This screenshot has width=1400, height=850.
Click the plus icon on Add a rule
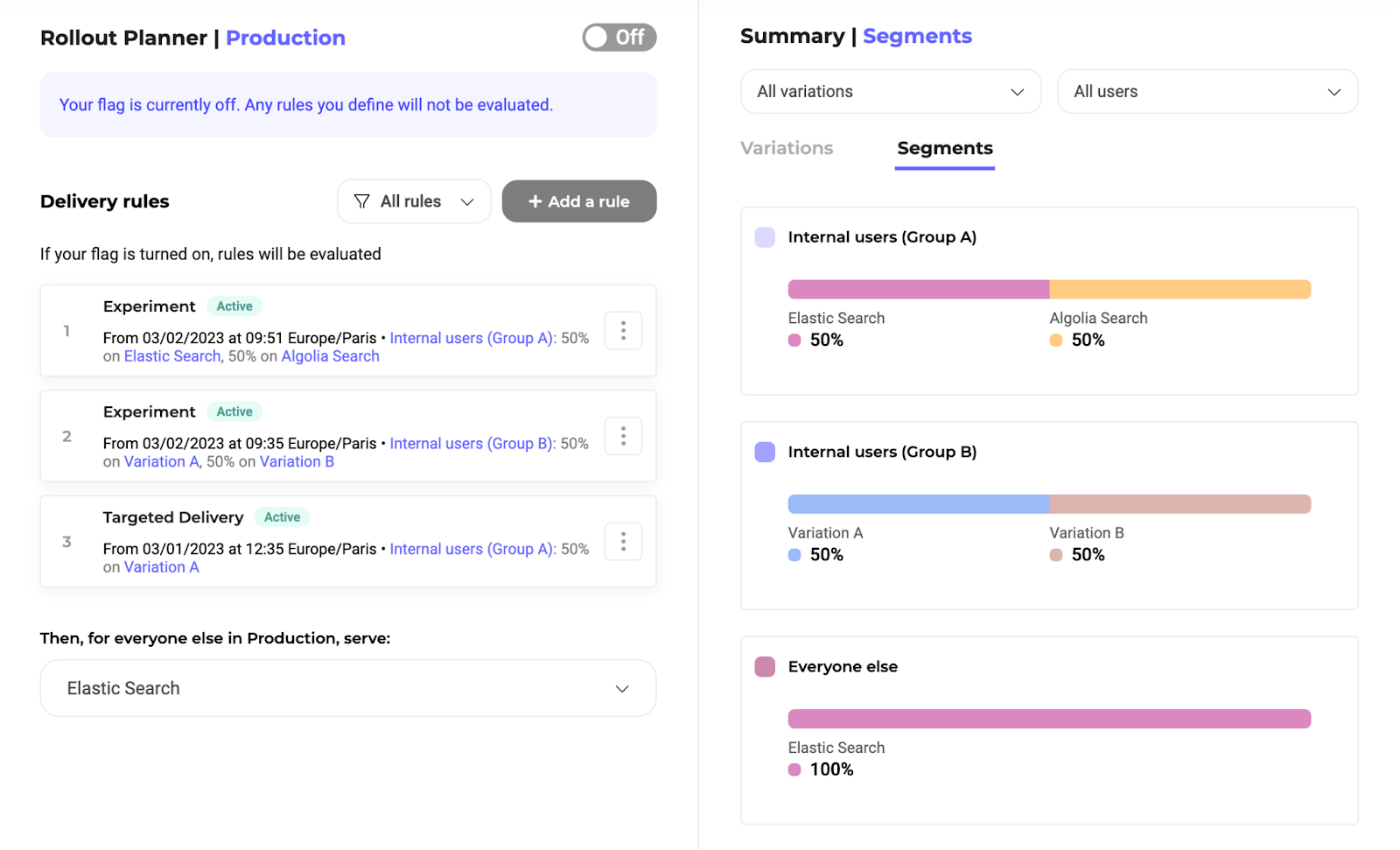[535, 201]
